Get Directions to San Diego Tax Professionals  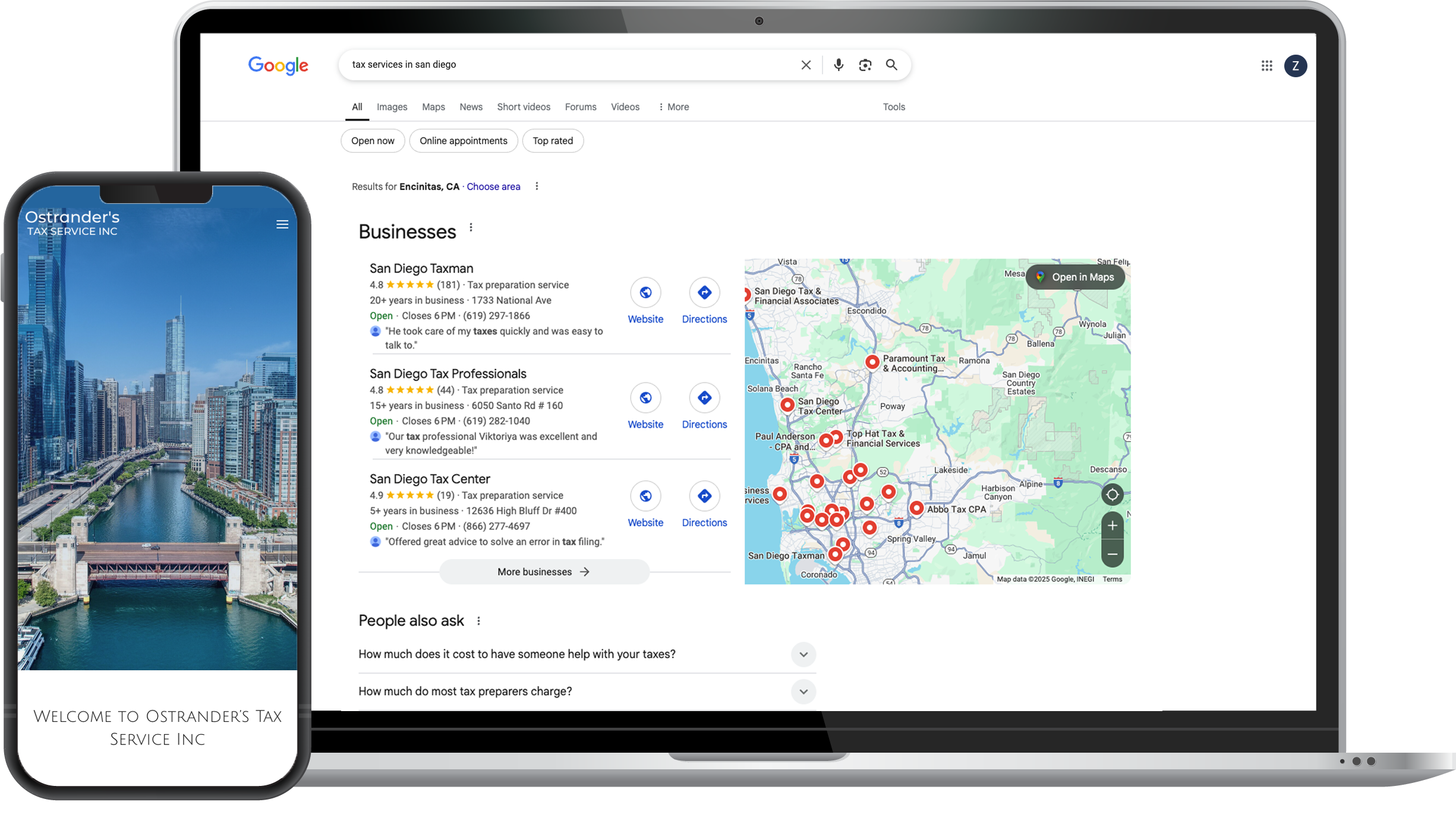(704, 397)
